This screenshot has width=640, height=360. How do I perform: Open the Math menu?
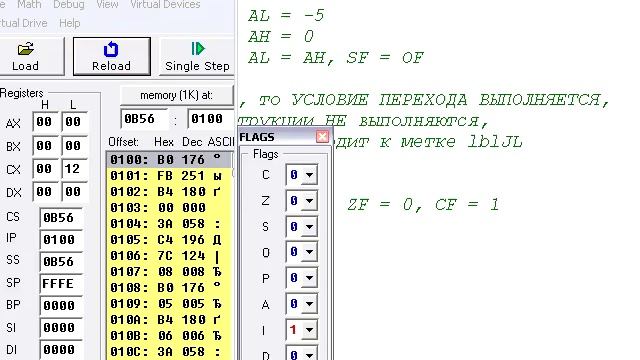click(29, 5)
